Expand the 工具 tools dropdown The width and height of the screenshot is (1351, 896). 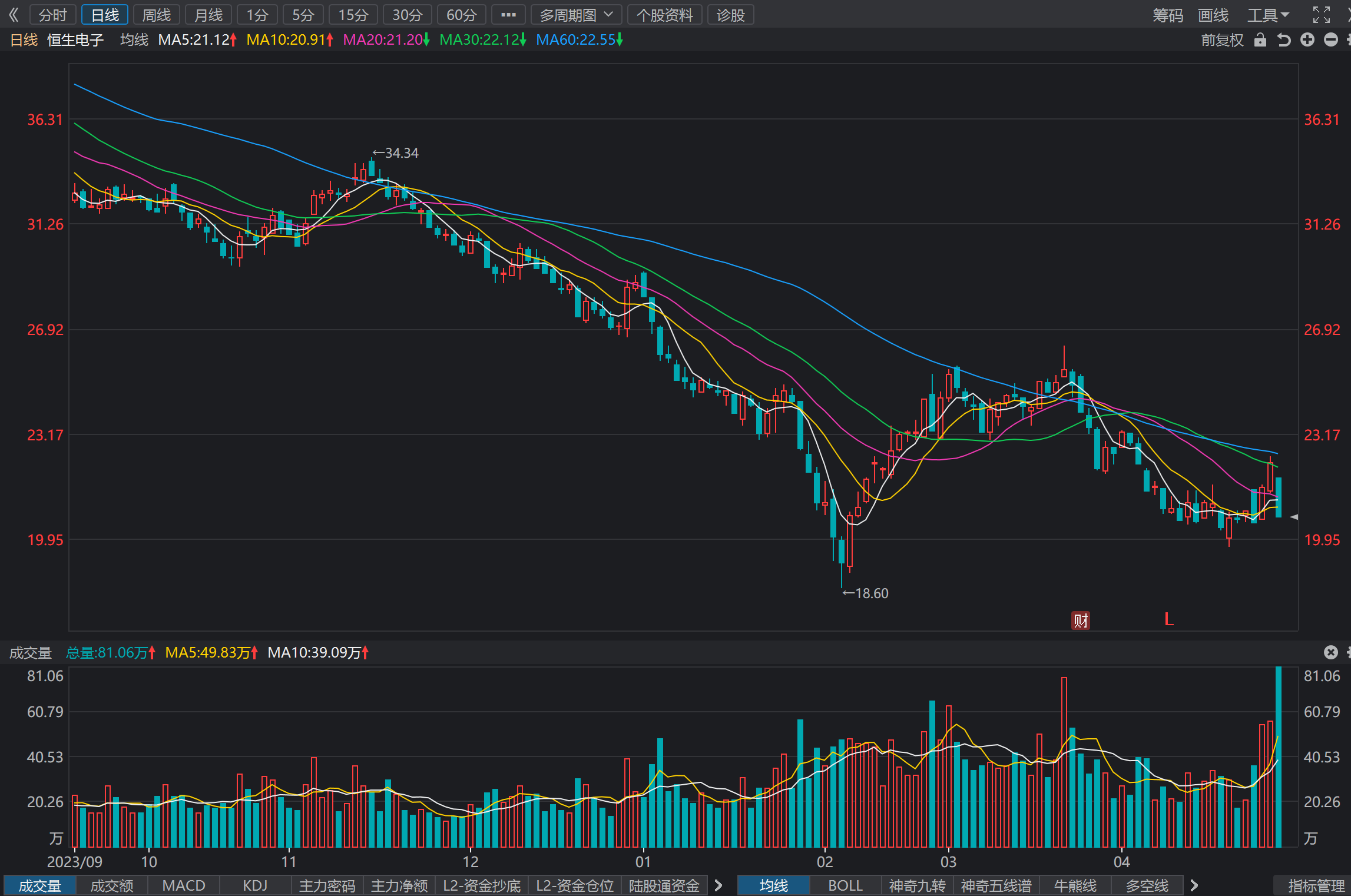pyautogui.click(x=1268, y=15)
